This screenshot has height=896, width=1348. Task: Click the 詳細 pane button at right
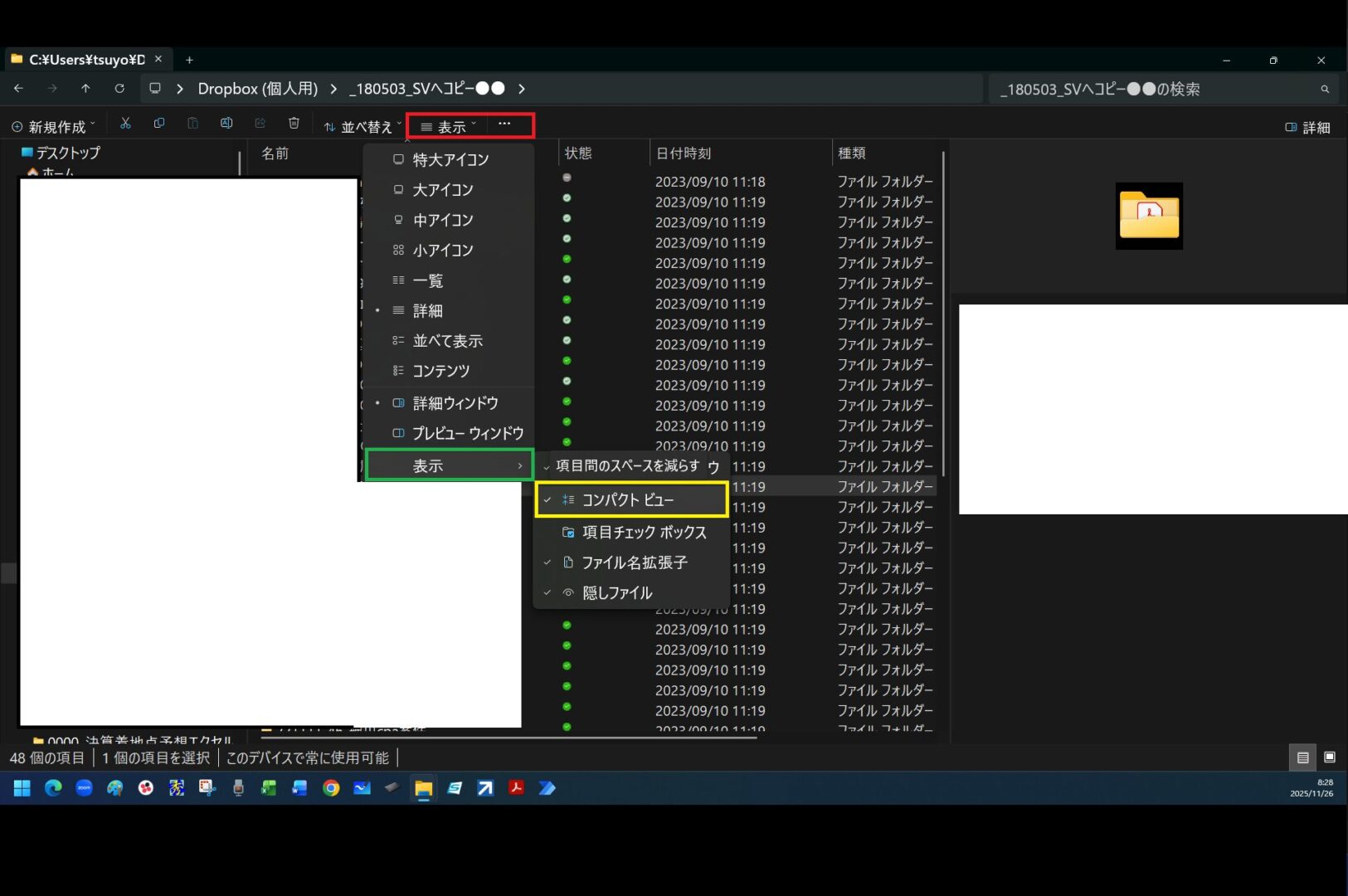(x=1307, y=128)
